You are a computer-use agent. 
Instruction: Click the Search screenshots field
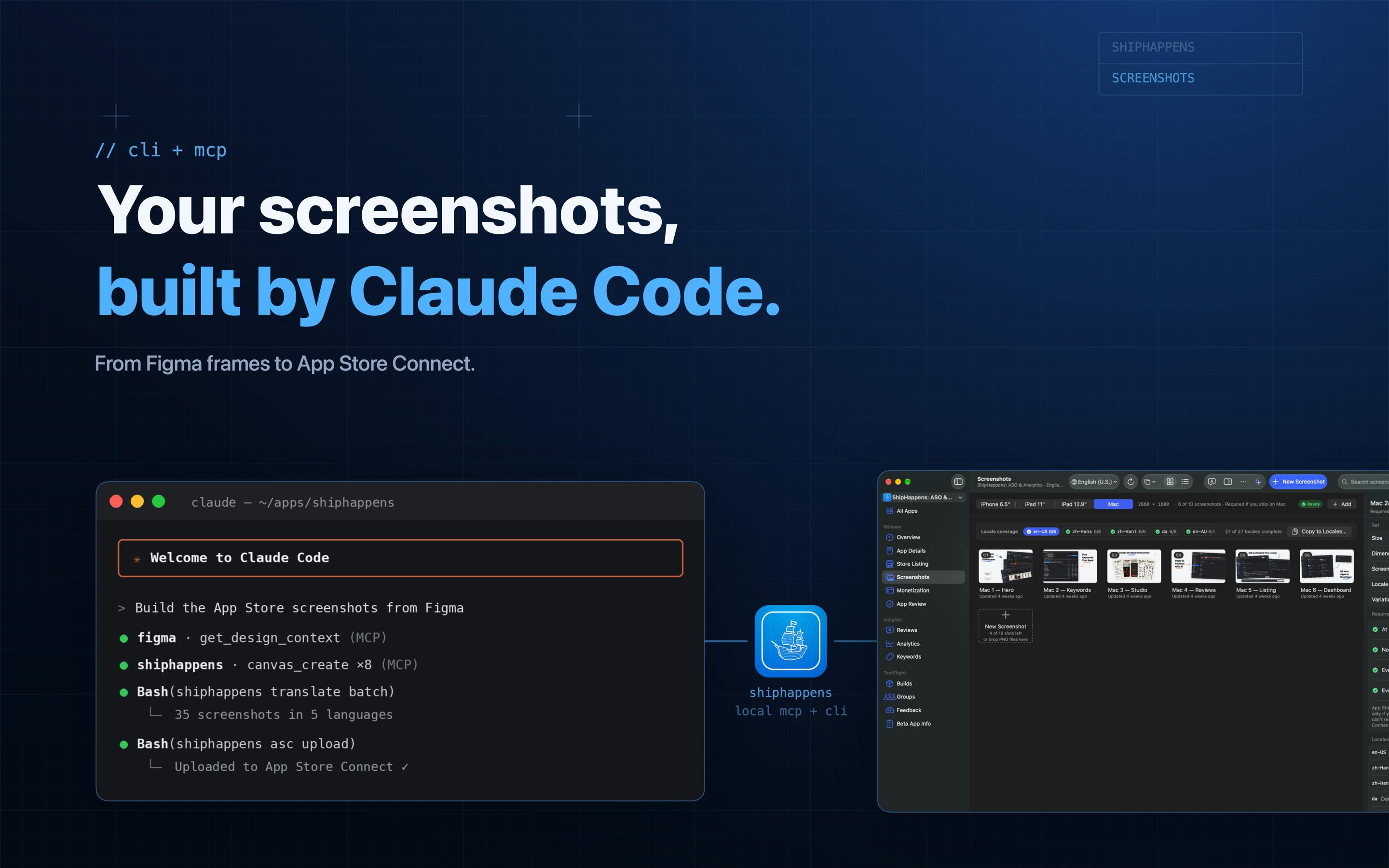click(1364, 482)
